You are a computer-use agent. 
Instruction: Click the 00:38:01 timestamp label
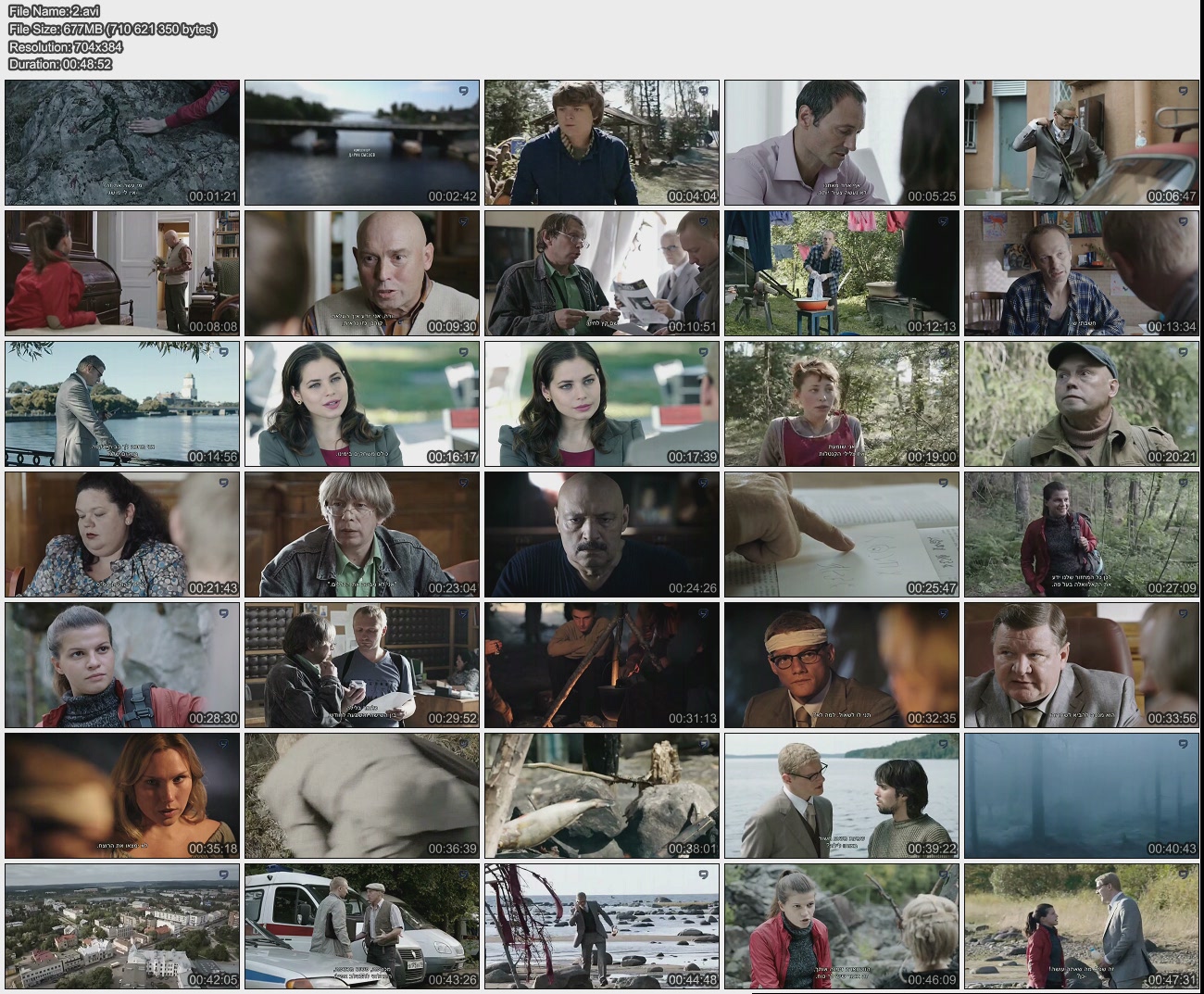pyautogui.click(x=692, y=849)
